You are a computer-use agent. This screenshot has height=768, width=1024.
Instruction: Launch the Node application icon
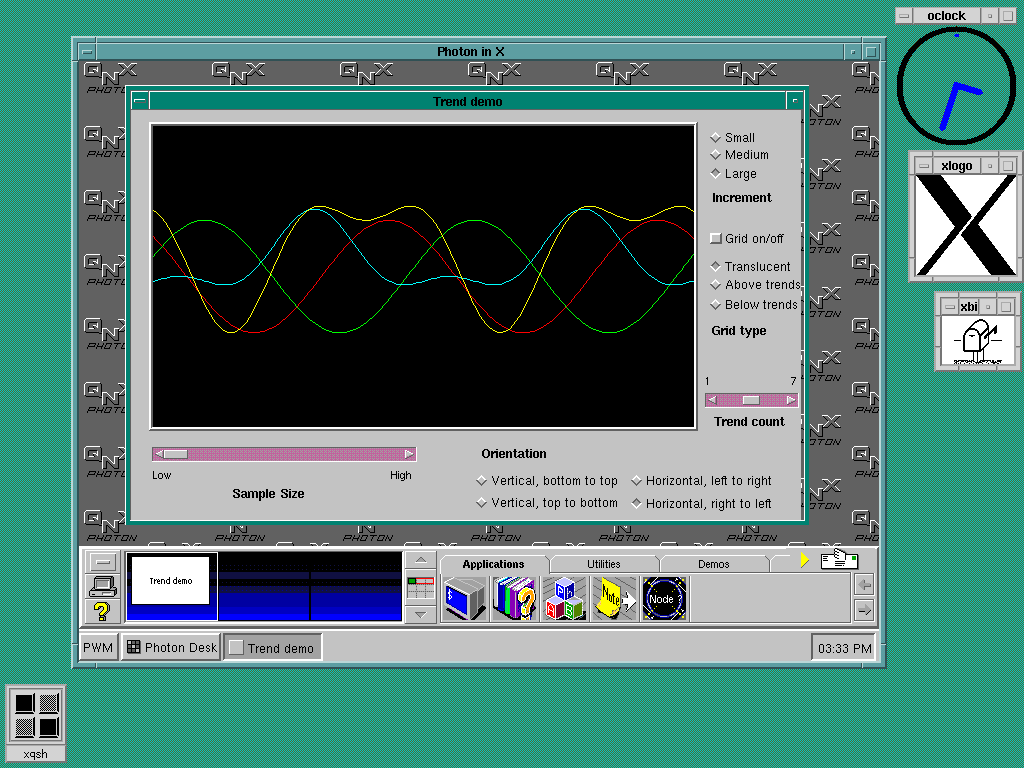pos(664,599)
